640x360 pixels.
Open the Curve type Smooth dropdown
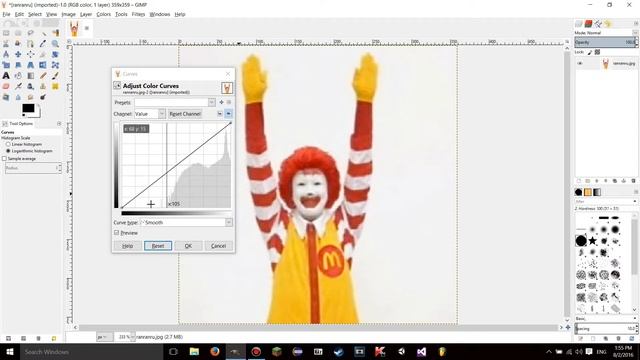[x=229, y=222]
